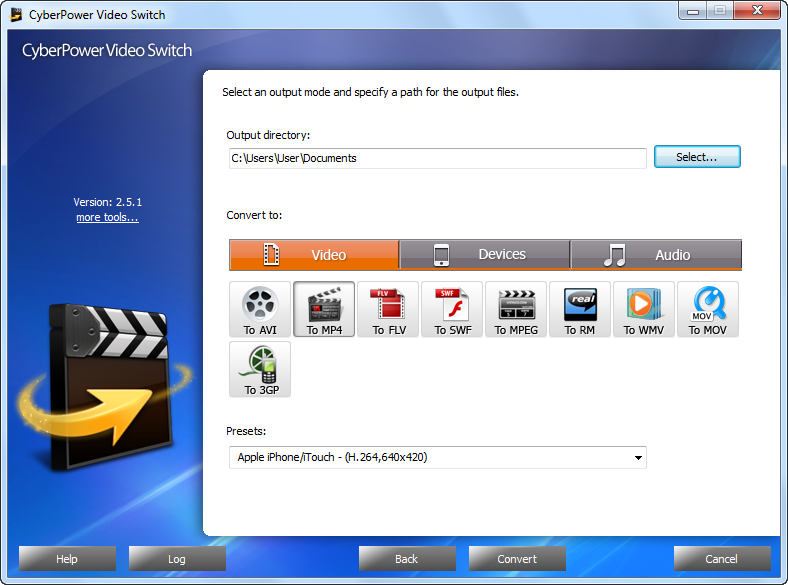The image size is (788, 585).
Task: Select the To AVI format icon
Action: pos(260,309)
